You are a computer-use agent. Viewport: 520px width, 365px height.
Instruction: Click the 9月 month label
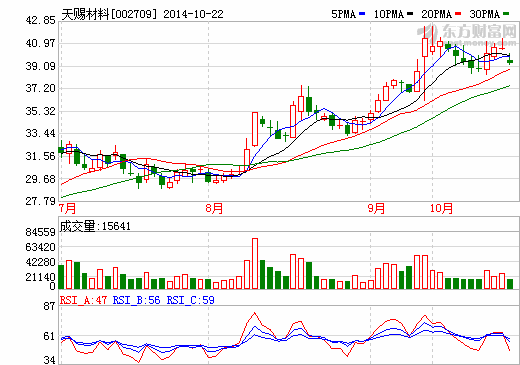376,209
